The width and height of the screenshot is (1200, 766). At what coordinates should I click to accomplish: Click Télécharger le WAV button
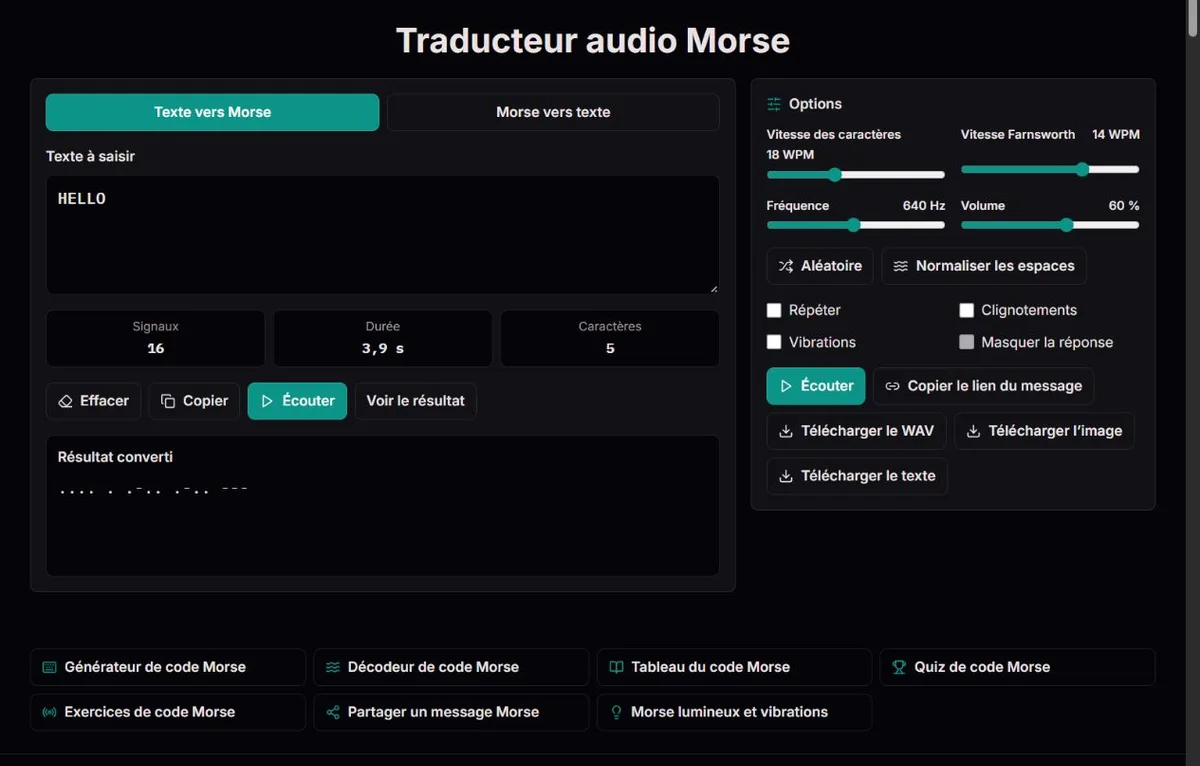pos(856,431)
